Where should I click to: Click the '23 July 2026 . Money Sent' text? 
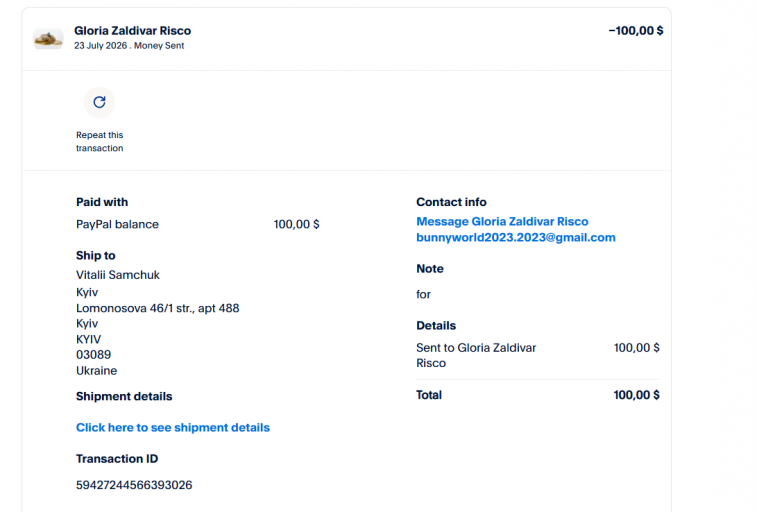[x=129, y=45]
